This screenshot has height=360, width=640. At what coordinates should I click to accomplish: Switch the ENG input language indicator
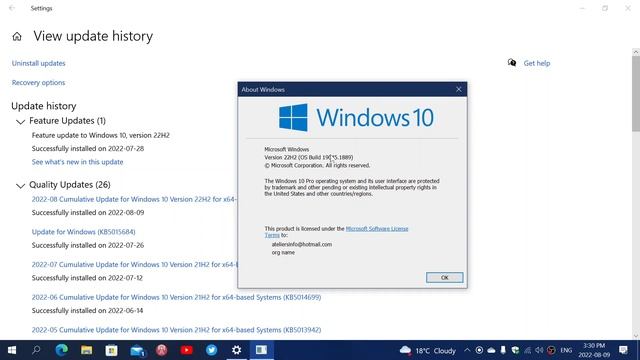(566, 350)
